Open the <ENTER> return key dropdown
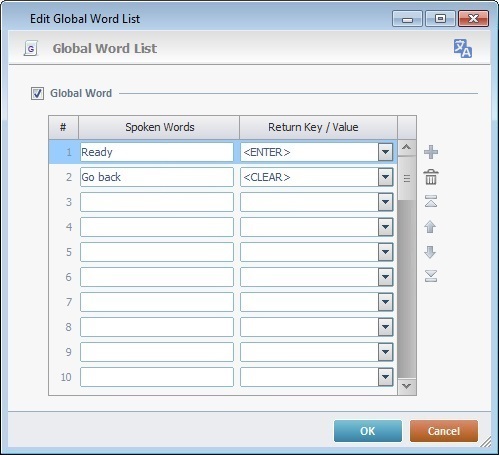Screen dimensions: 499x455 coord(385,152)
